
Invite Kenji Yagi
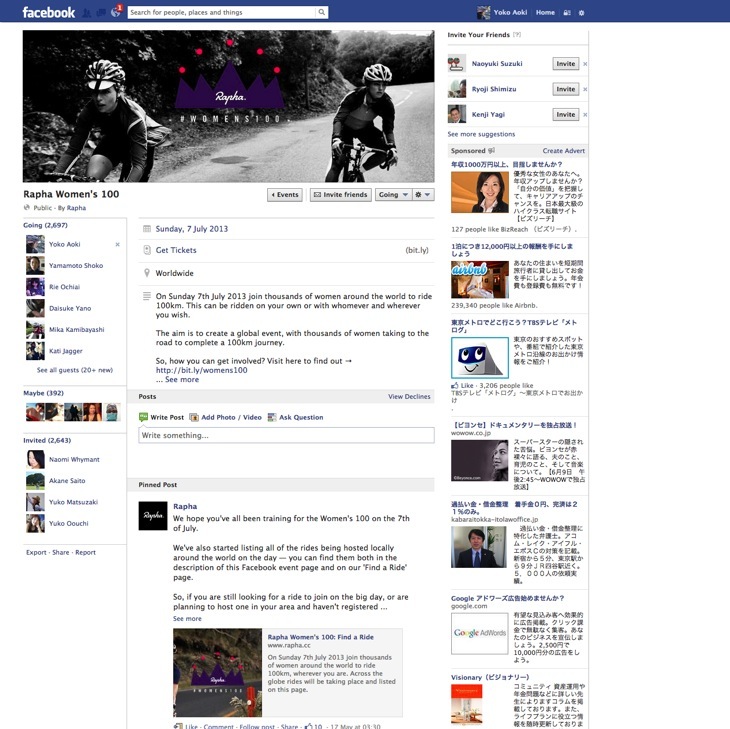(x=566, y=115)
